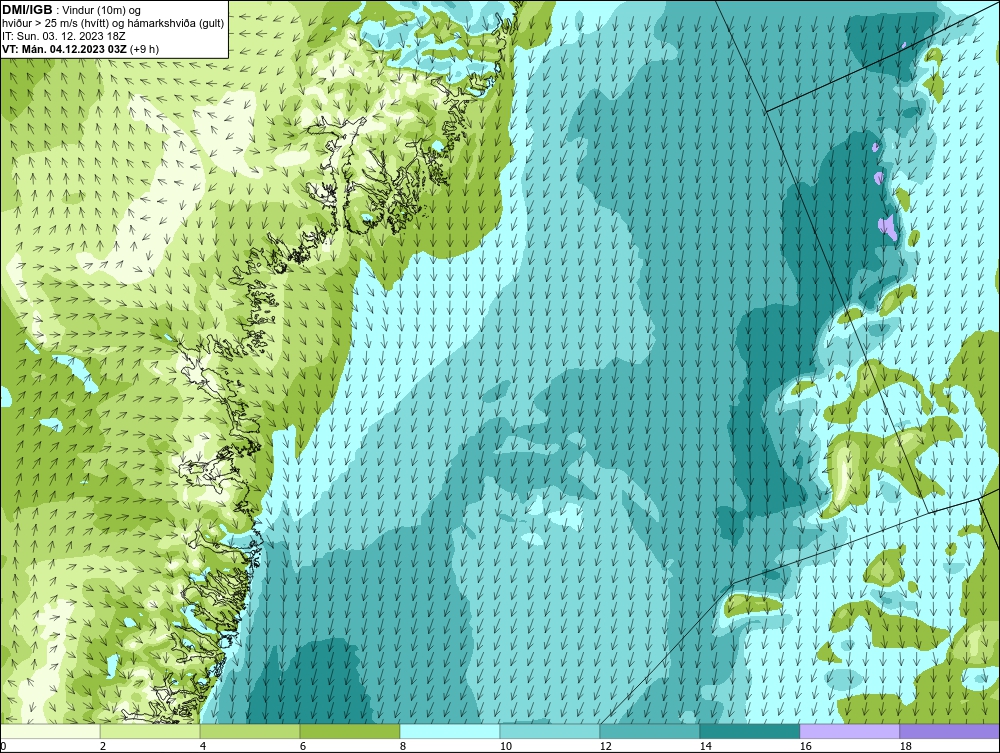1000x753 pixels.
Task: Click the 4–6 m/s green legend swatch
Action: [x=250, y=731]
